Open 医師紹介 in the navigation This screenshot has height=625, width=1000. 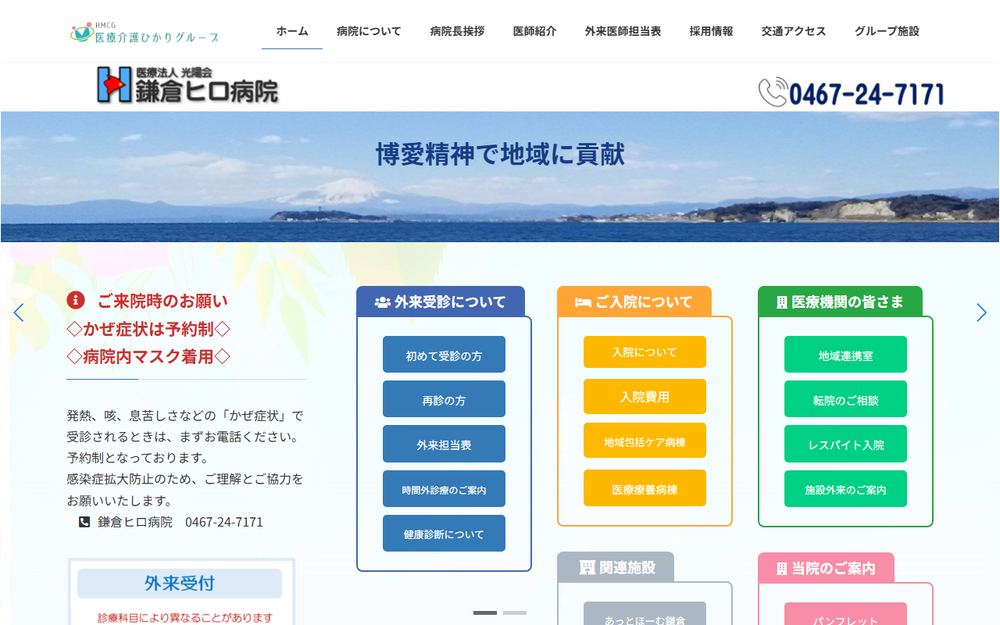point(535,31)
